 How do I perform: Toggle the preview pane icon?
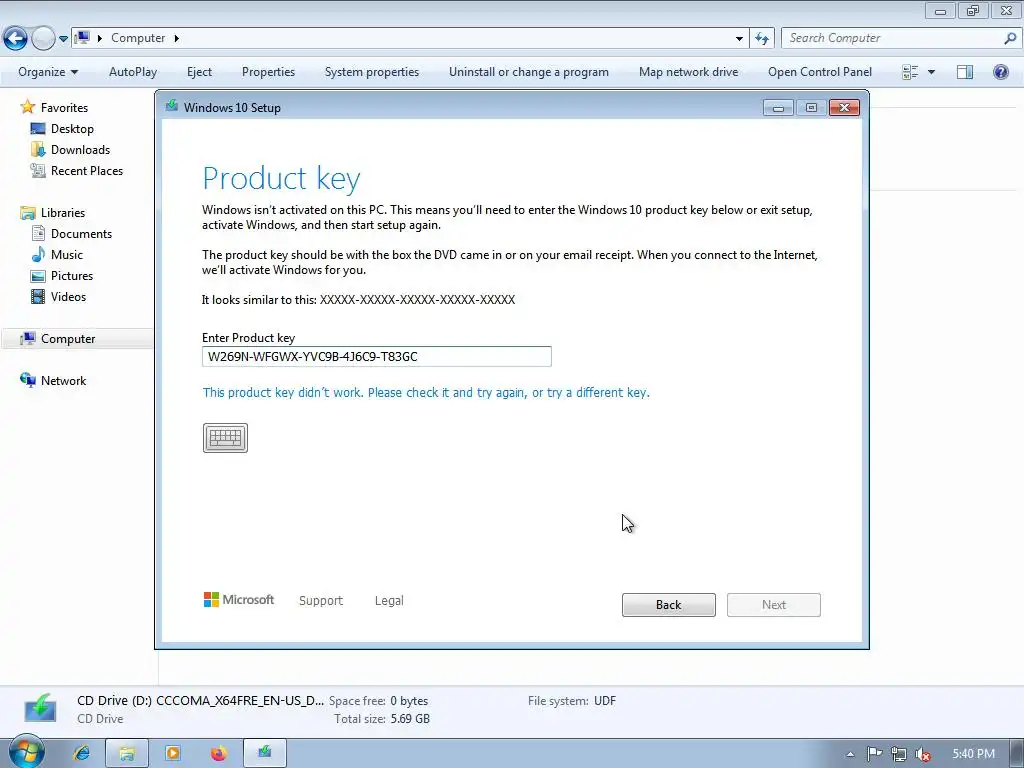pyautogui.click(x=965, y=72)
